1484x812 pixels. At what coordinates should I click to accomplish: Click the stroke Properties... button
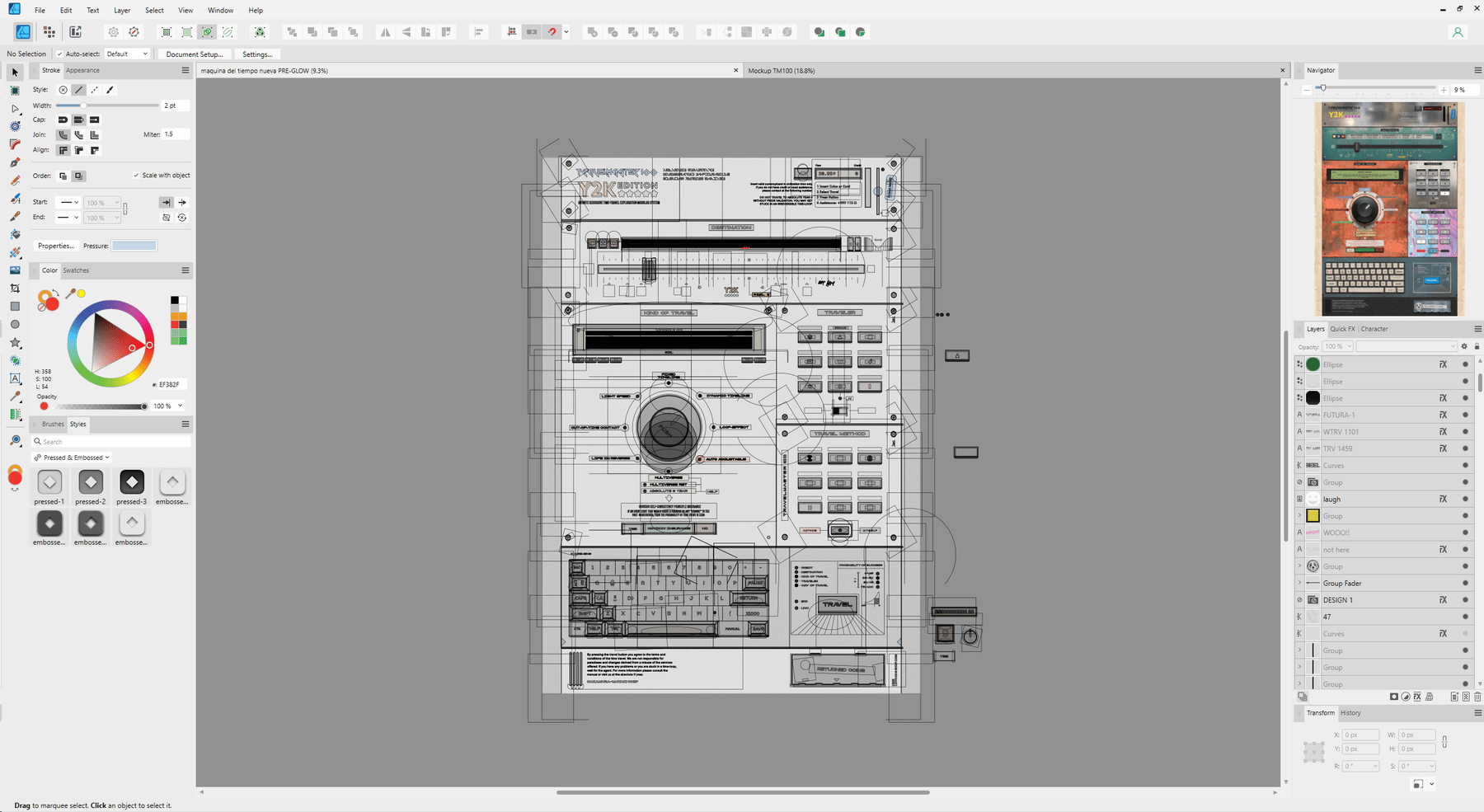tap(56, 246)
